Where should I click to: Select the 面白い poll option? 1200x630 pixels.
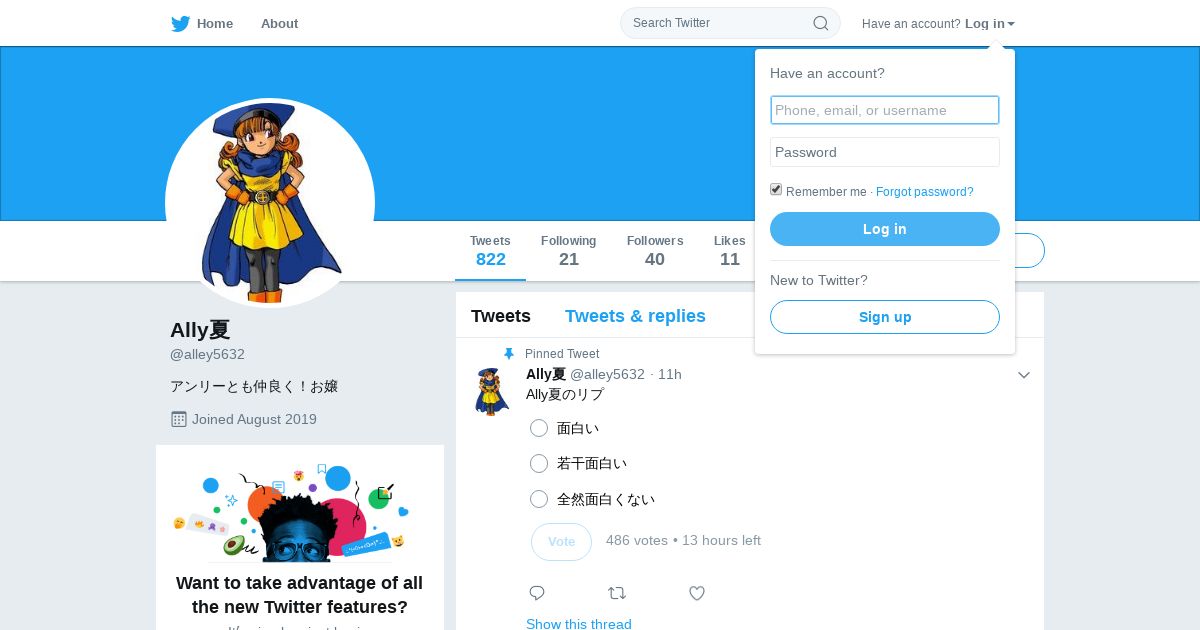point(539,428)
